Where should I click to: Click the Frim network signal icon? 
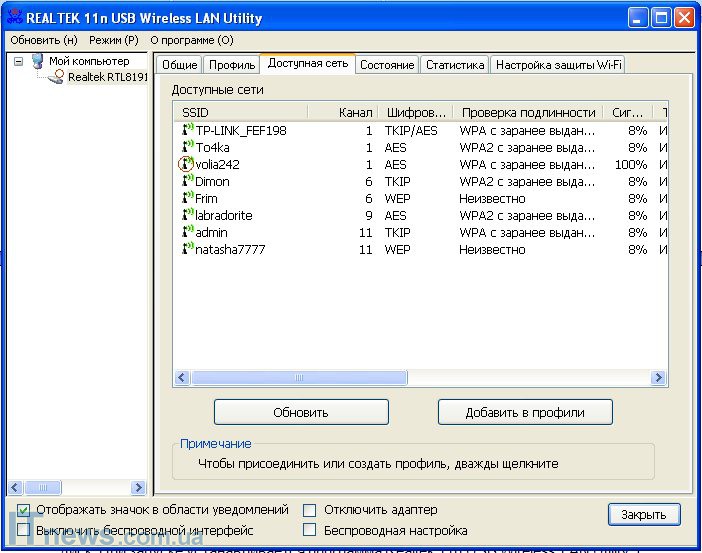(x=188, y=197)
